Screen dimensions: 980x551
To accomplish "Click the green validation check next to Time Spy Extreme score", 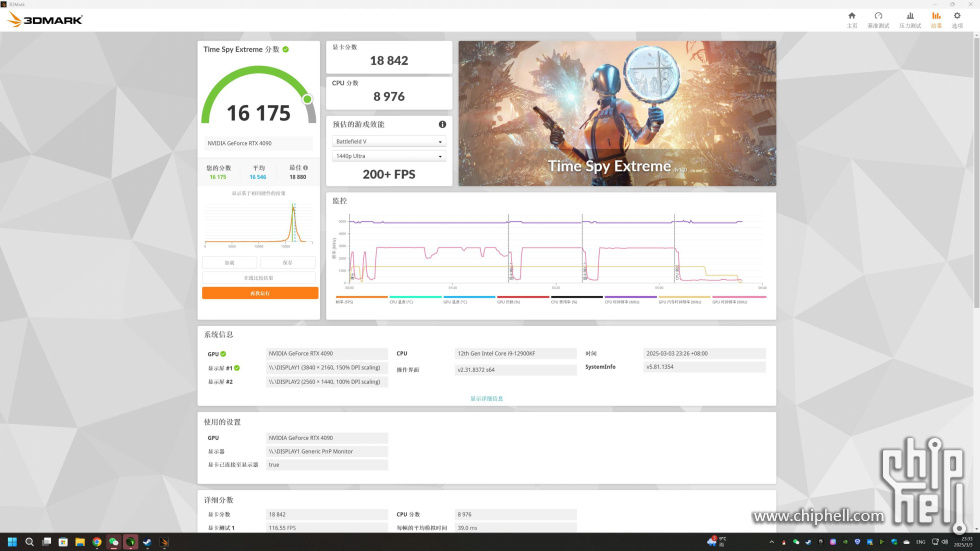I will coord(286,49).
